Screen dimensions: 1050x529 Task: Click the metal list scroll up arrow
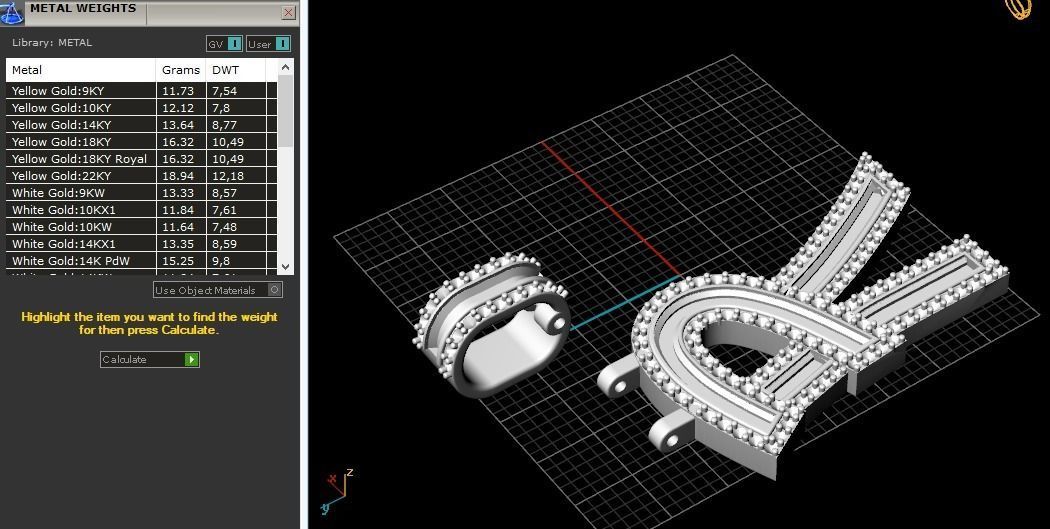(x=285, y=67)
